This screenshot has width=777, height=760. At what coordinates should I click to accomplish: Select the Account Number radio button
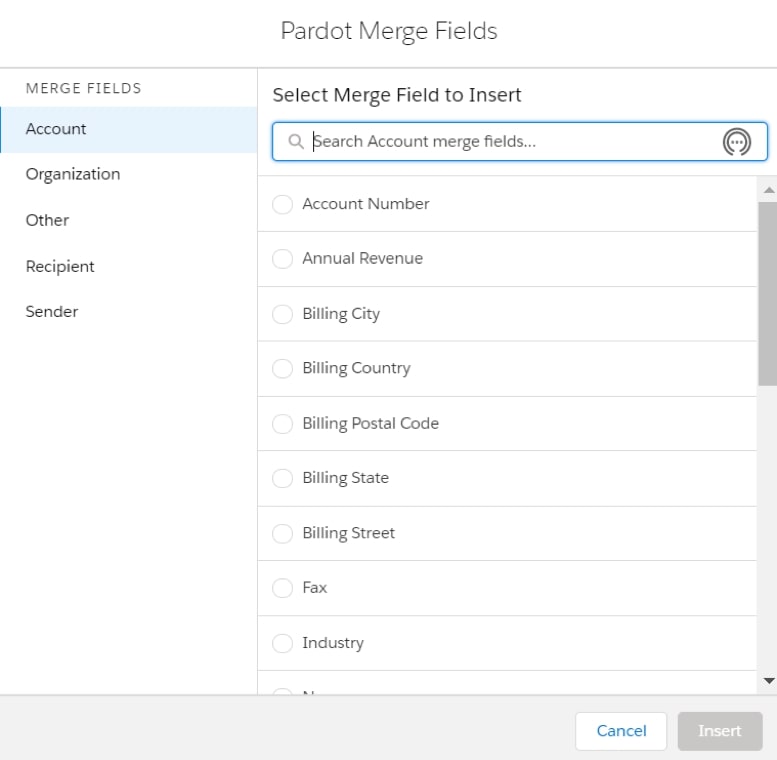tap(282, 204)
